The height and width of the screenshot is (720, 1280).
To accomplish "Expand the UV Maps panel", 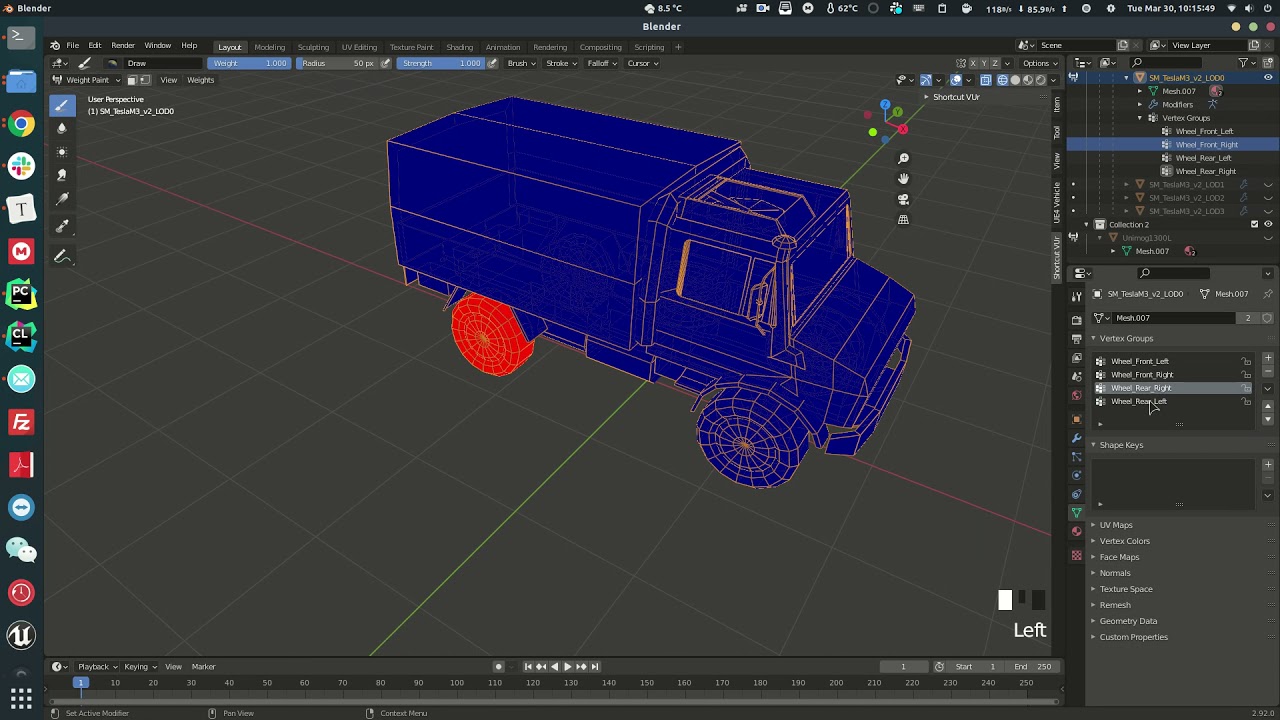I will click(1115, 525).
